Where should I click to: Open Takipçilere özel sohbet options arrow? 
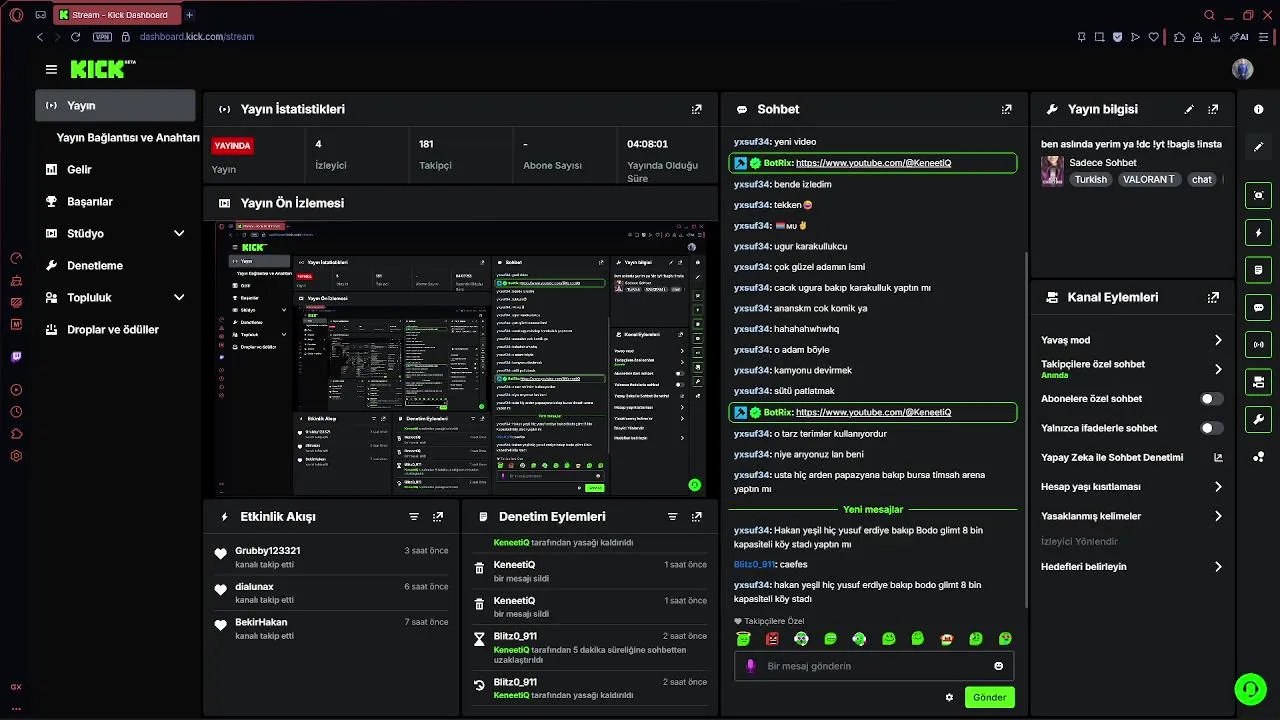pos(1218,369)
